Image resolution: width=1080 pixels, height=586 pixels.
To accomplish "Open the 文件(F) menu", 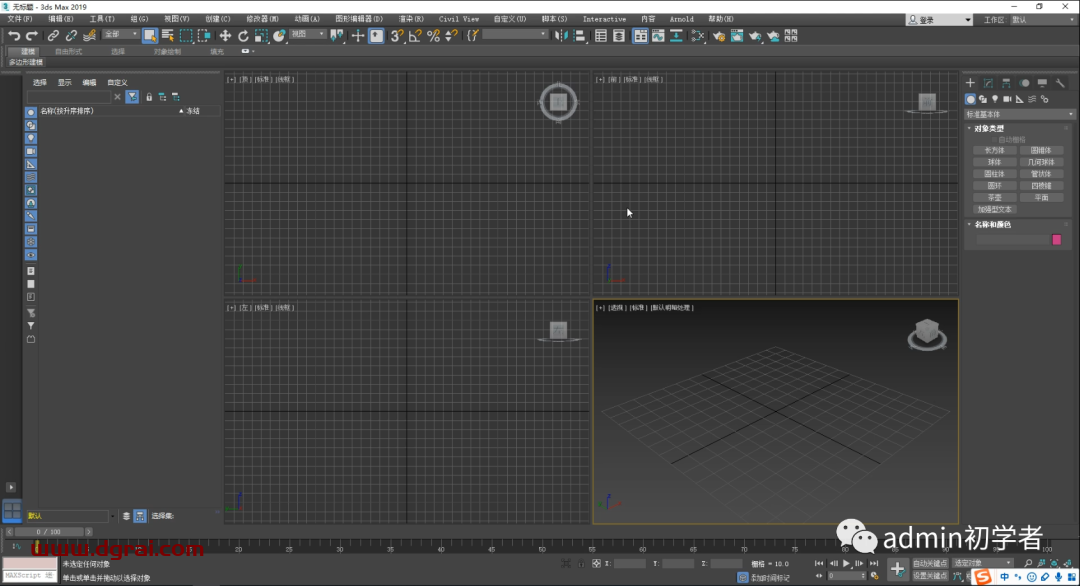I will 19,19.
